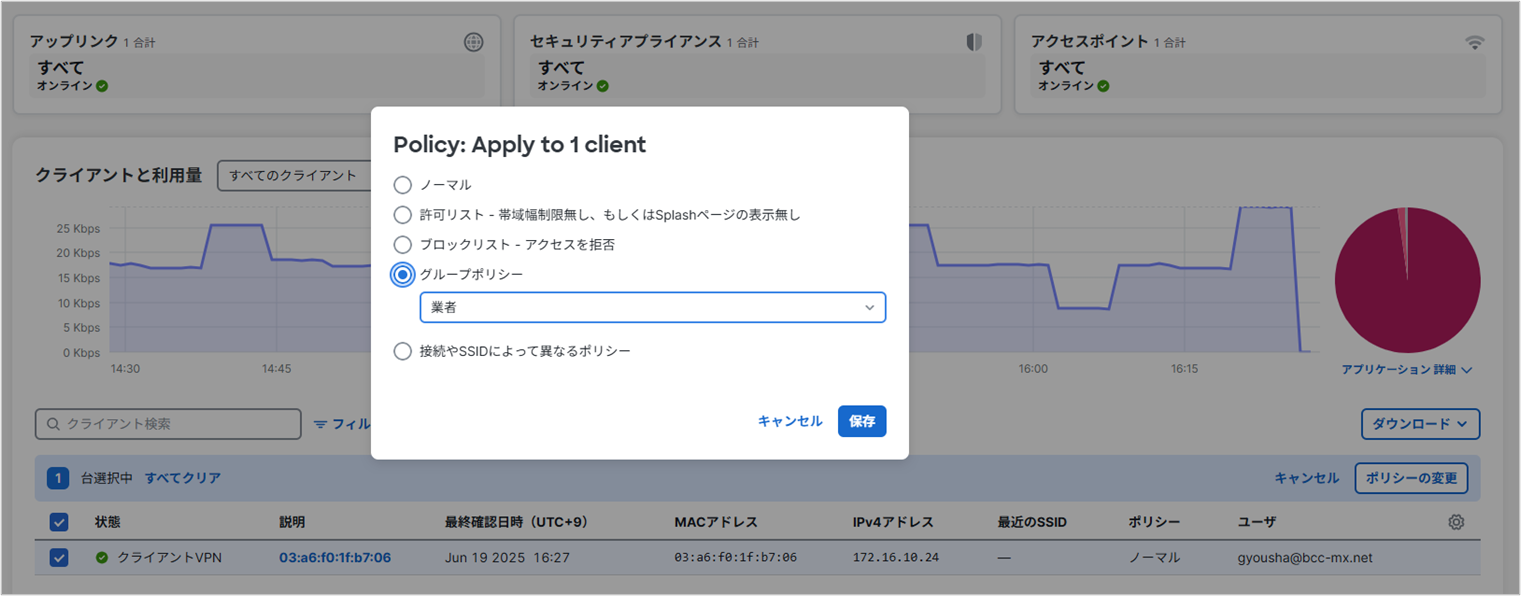Expand アプリケーション詳細 below the pie chart
This screenshot has width=1521, height=596.
pyautogui.click(x=1406, y=369)
